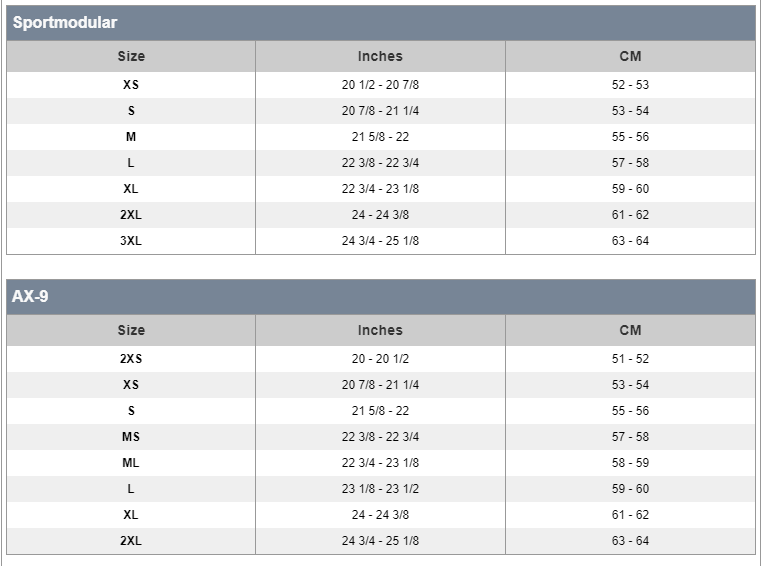761x566 pixels.
Task: Click the 52 - 53 CM cell
Action: click(x=630, y=85)
